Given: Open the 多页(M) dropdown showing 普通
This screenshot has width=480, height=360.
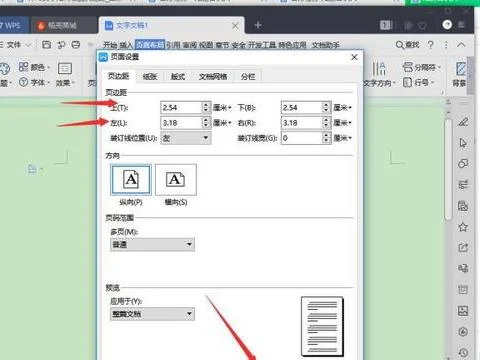Looking at the screenshot, I should (x=152, y=244).
